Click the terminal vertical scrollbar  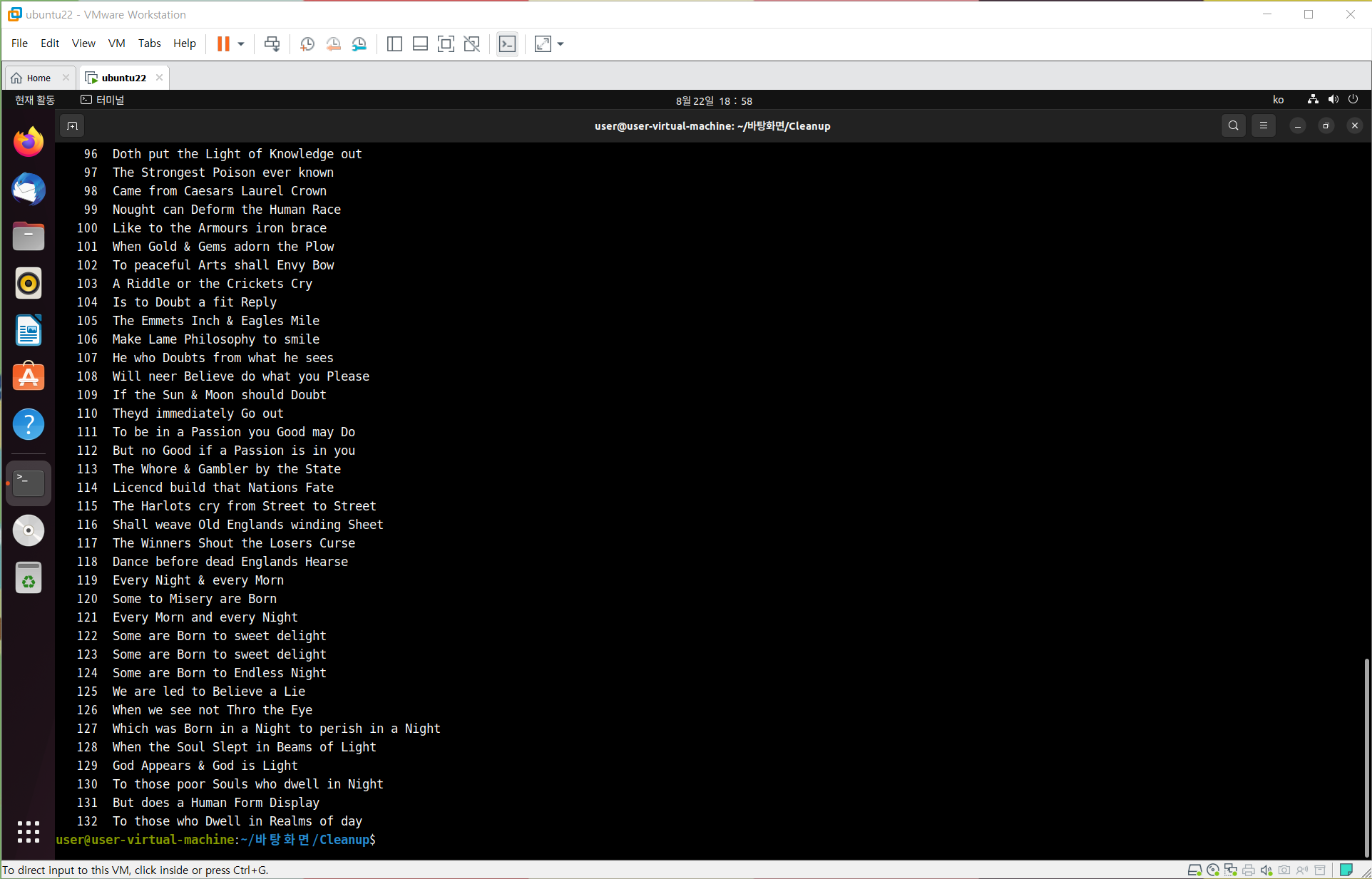pos(1366,756)
